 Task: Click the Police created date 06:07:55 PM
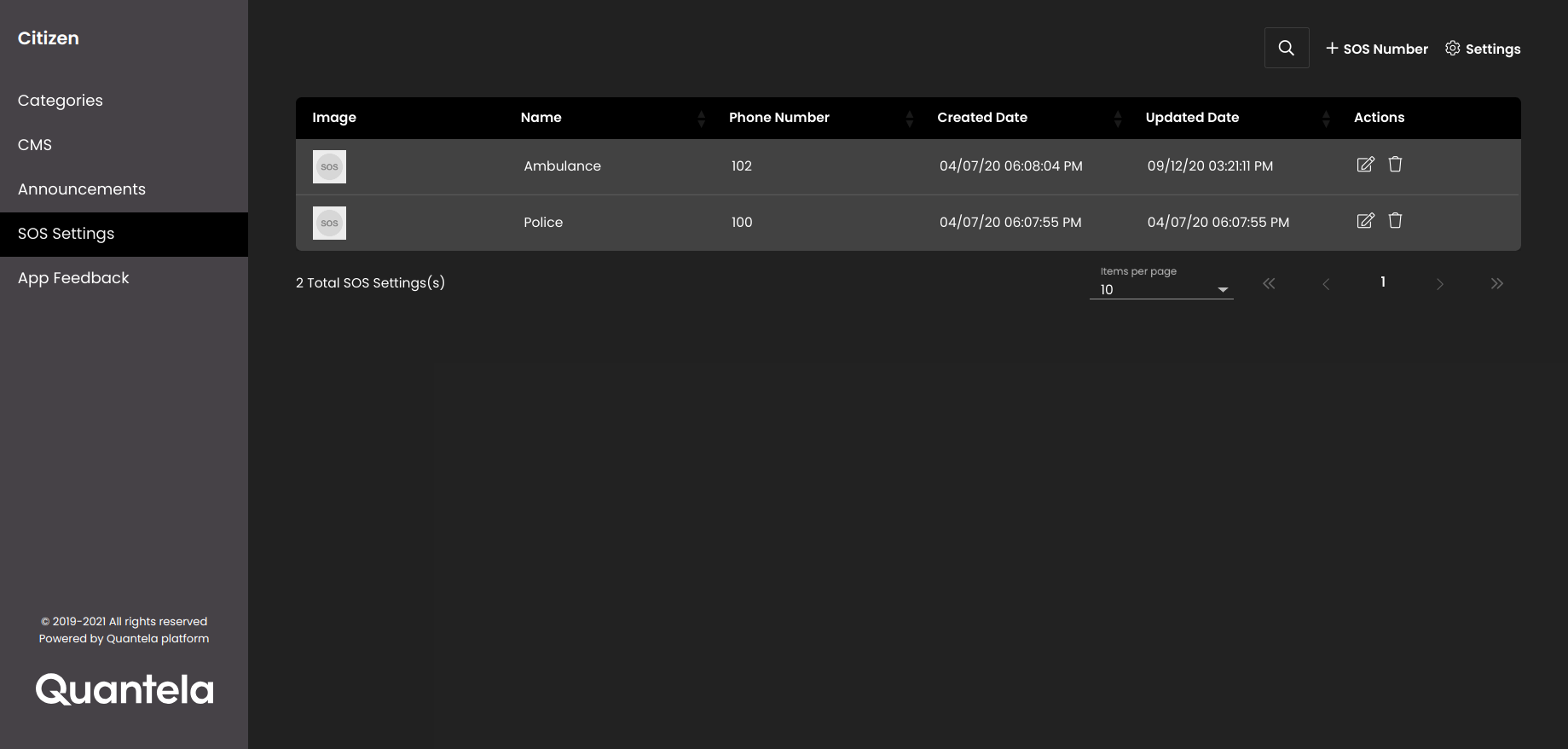click(1010, 222)
